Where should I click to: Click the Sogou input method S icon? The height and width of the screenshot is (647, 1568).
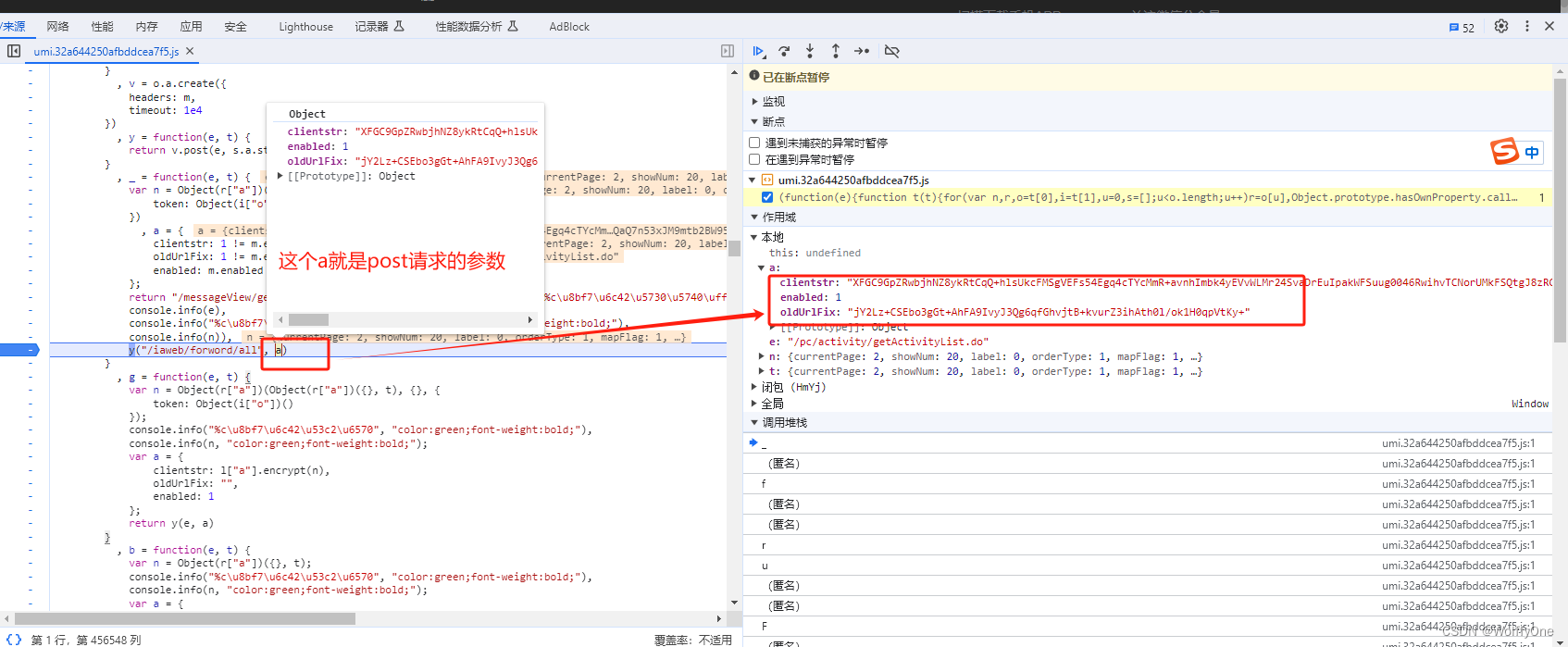[1504, 151]
